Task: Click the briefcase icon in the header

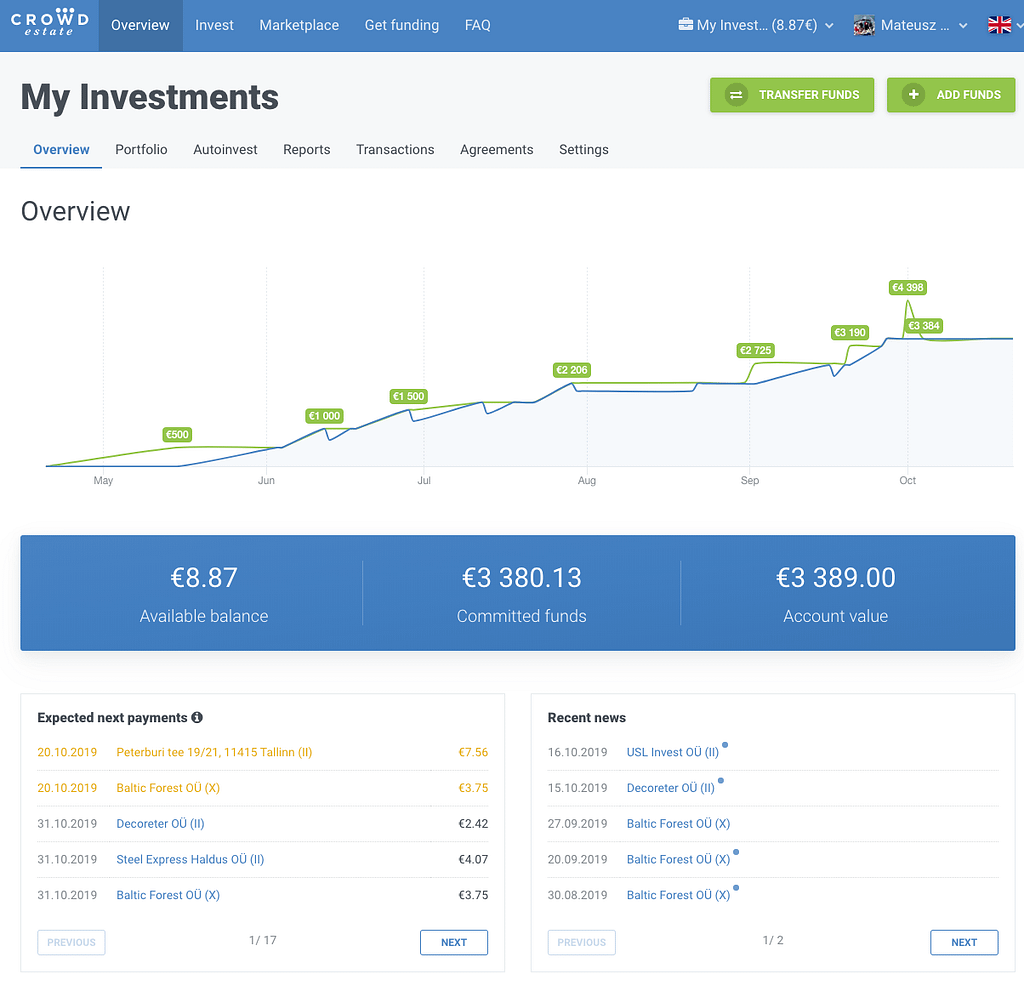Action: pyautogui.click(x=685, y=25)
